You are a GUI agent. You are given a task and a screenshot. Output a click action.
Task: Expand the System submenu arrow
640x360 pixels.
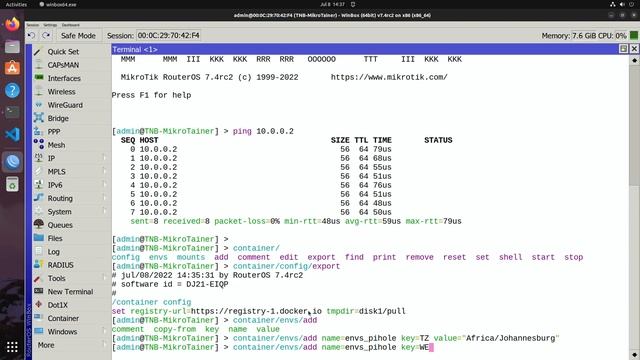point(104,211)
